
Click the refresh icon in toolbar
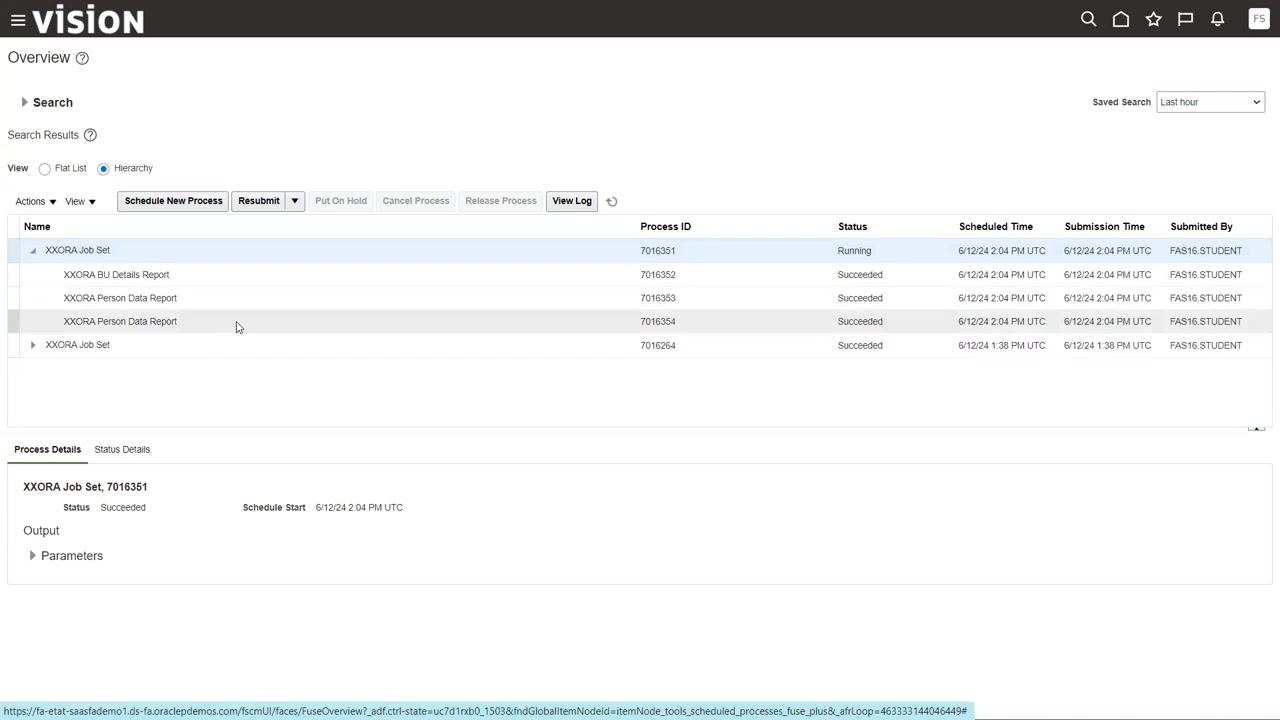coord(612,202)
